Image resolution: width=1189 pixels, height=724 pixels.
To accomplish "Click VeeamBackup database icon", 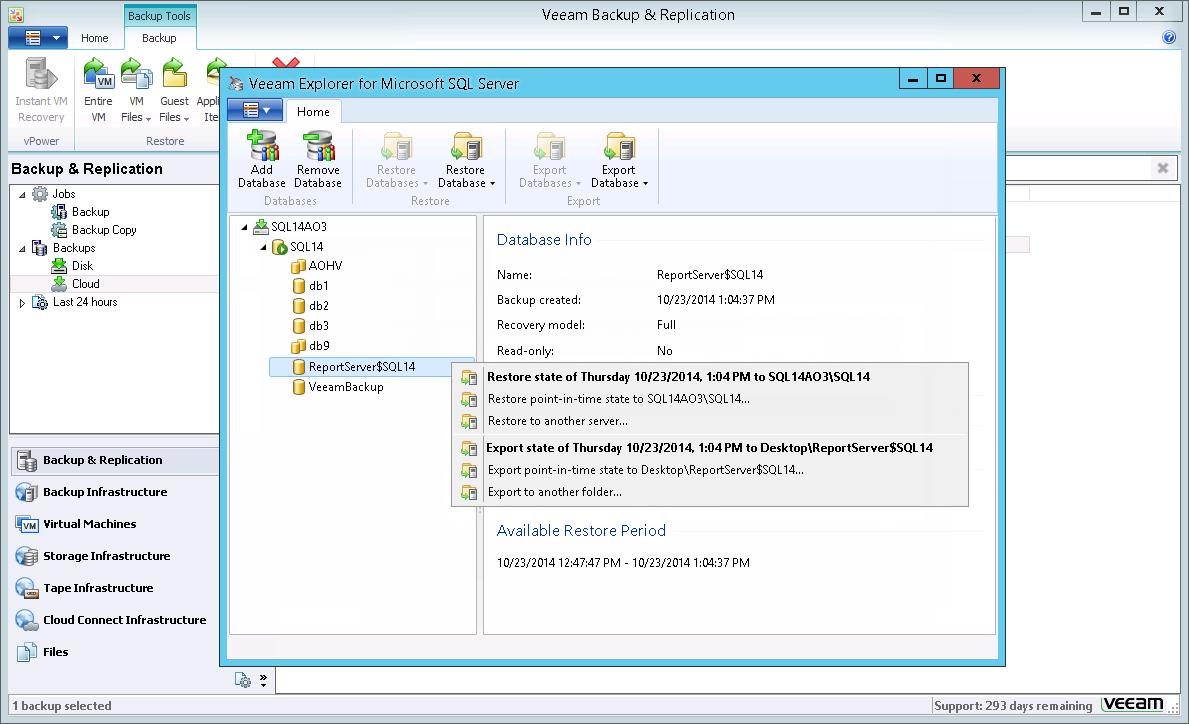I will click(x=299, y=387).
